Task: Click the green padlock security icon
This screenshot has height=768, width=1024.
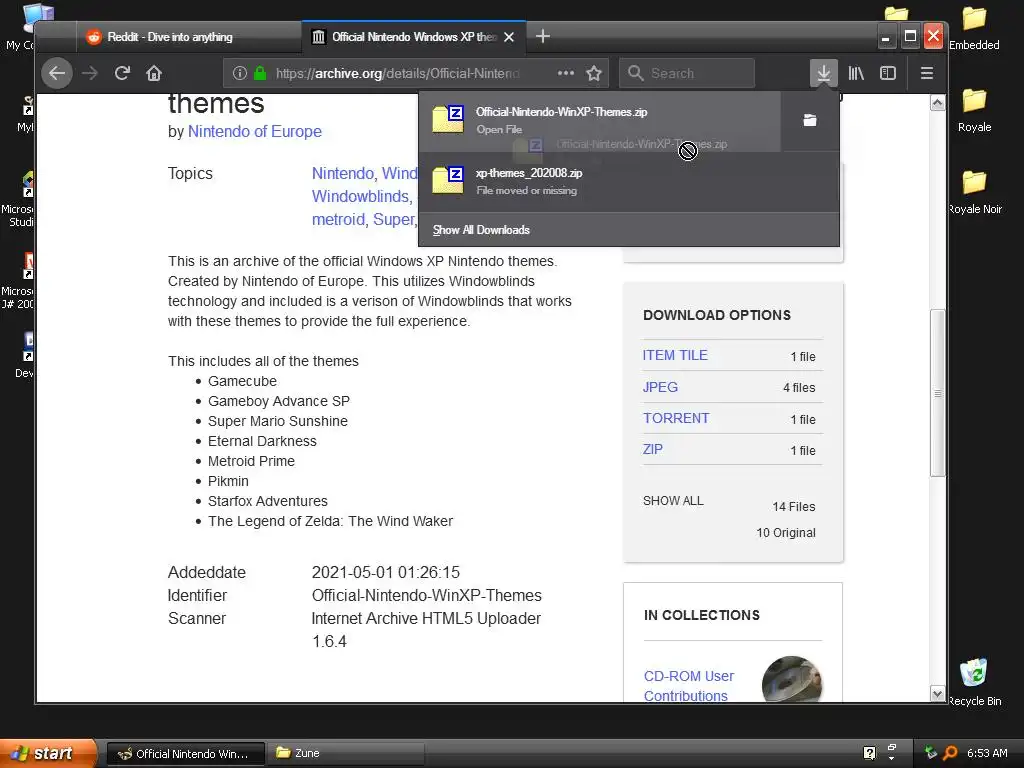Action: pyautogui.click(x=260, y=73)
